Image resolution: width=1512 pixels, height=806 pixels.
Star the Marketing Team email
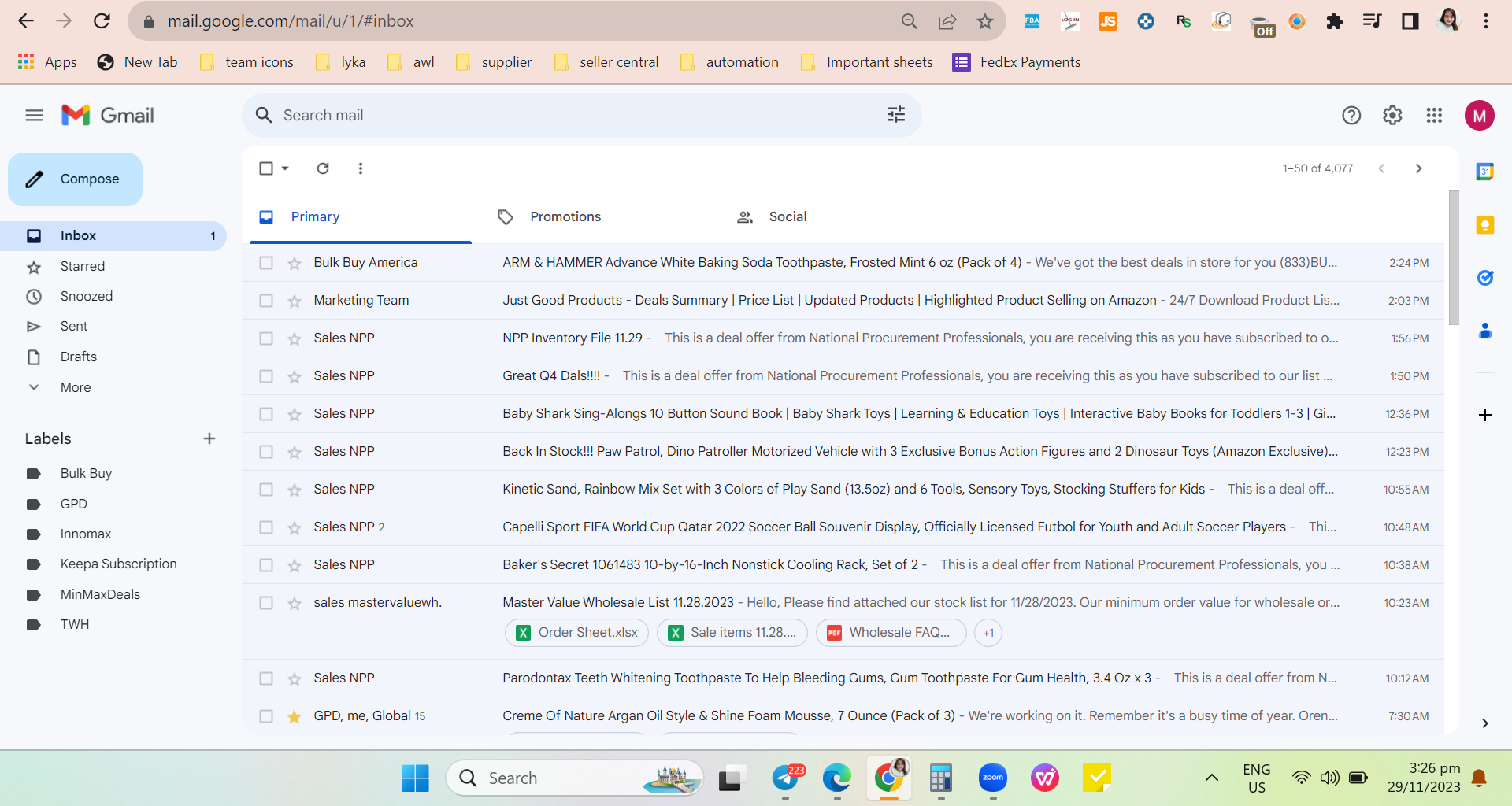(x=295, y=301)
